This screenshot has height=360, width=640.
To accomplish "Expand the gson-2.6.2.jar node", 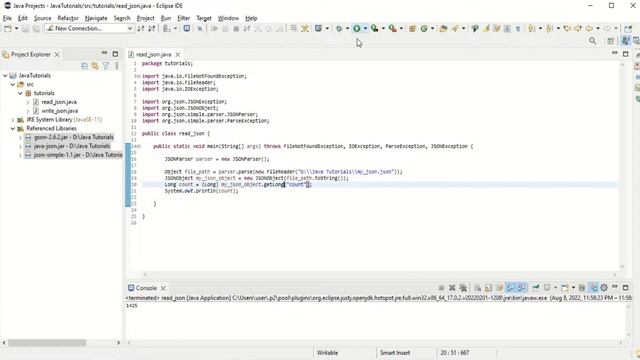I will click(20, 138).
